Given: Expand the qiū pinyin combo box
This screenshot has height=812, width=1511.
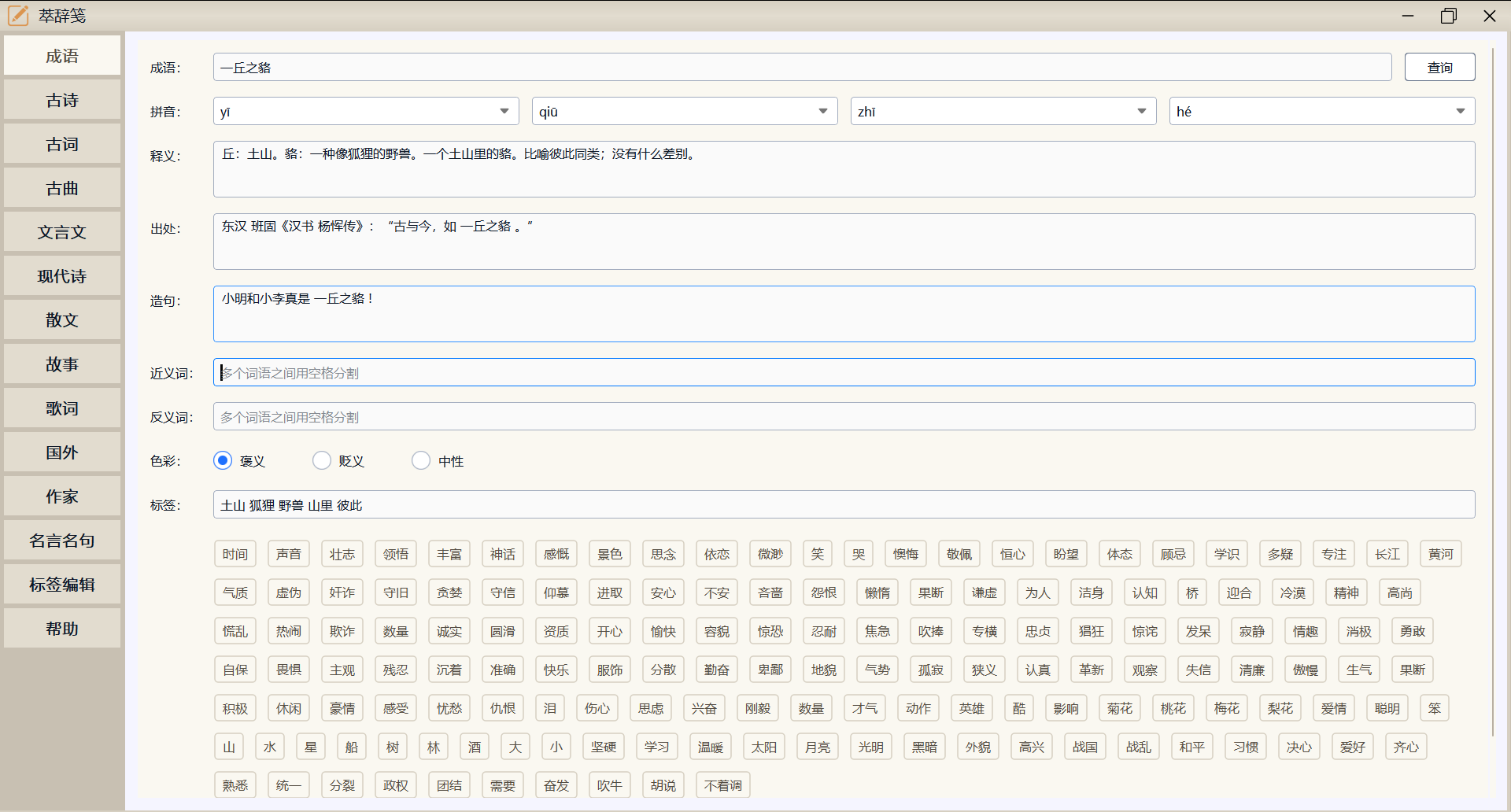Looking at the screenshot, I should coord(685,111).
